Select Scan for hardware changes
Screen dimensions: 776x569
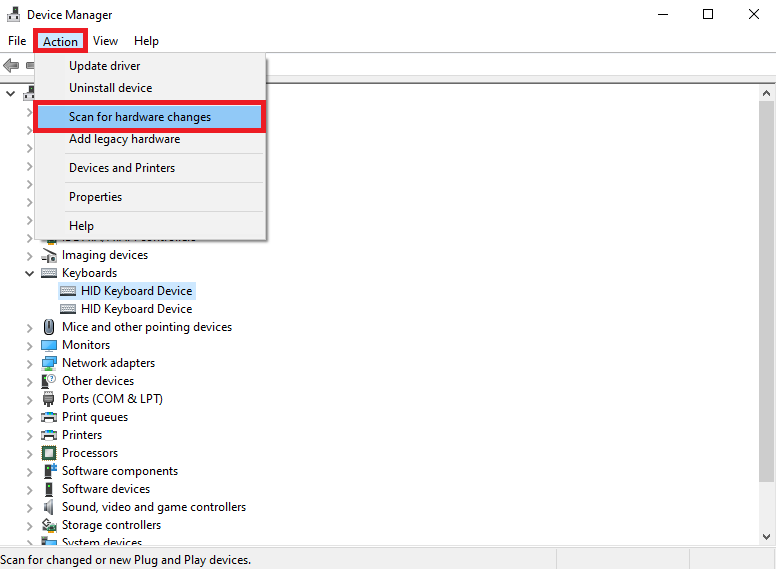(x=149, y=117)
